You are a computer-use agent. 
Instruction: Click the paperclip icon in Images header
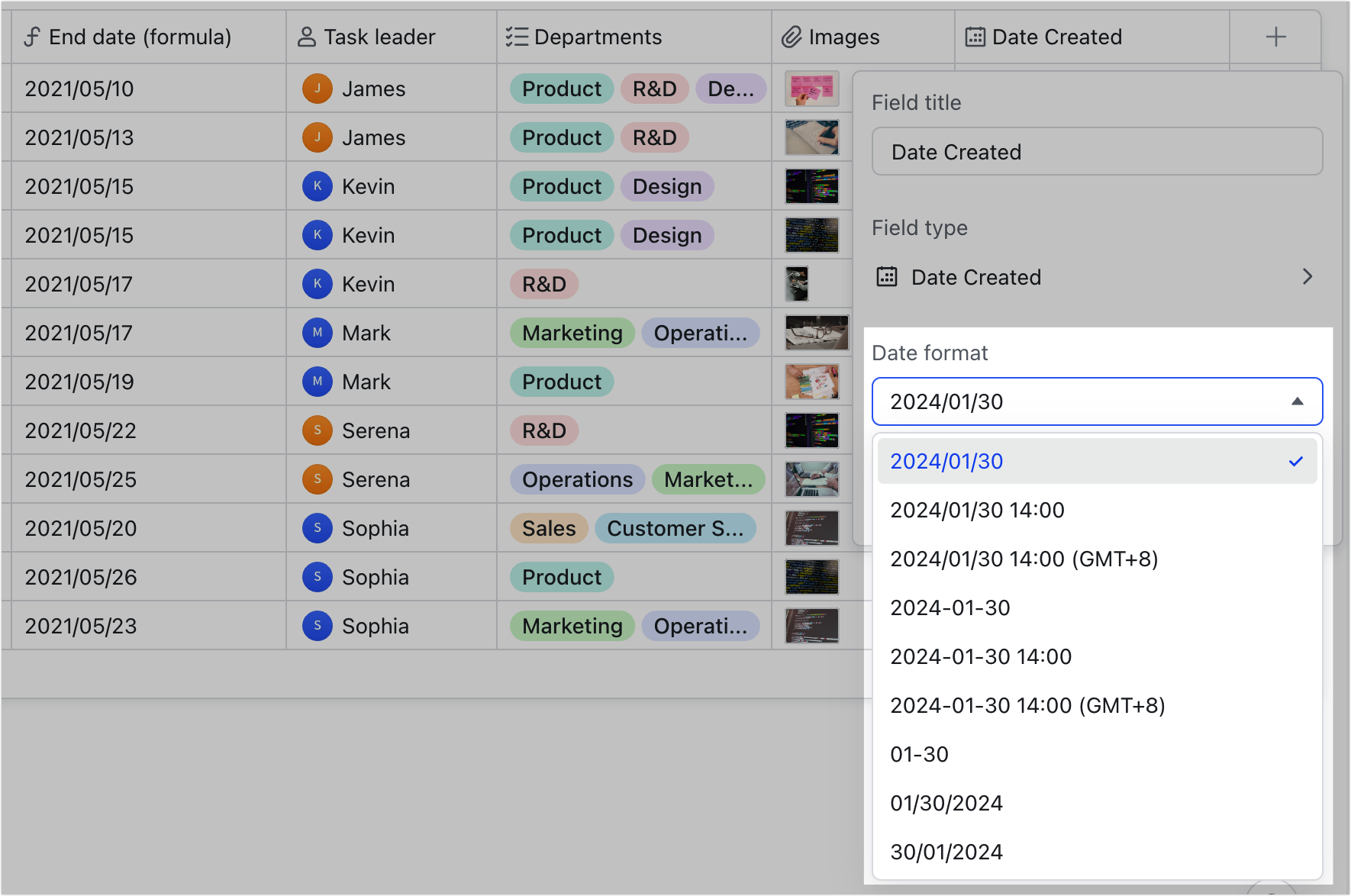pos(792,37)
